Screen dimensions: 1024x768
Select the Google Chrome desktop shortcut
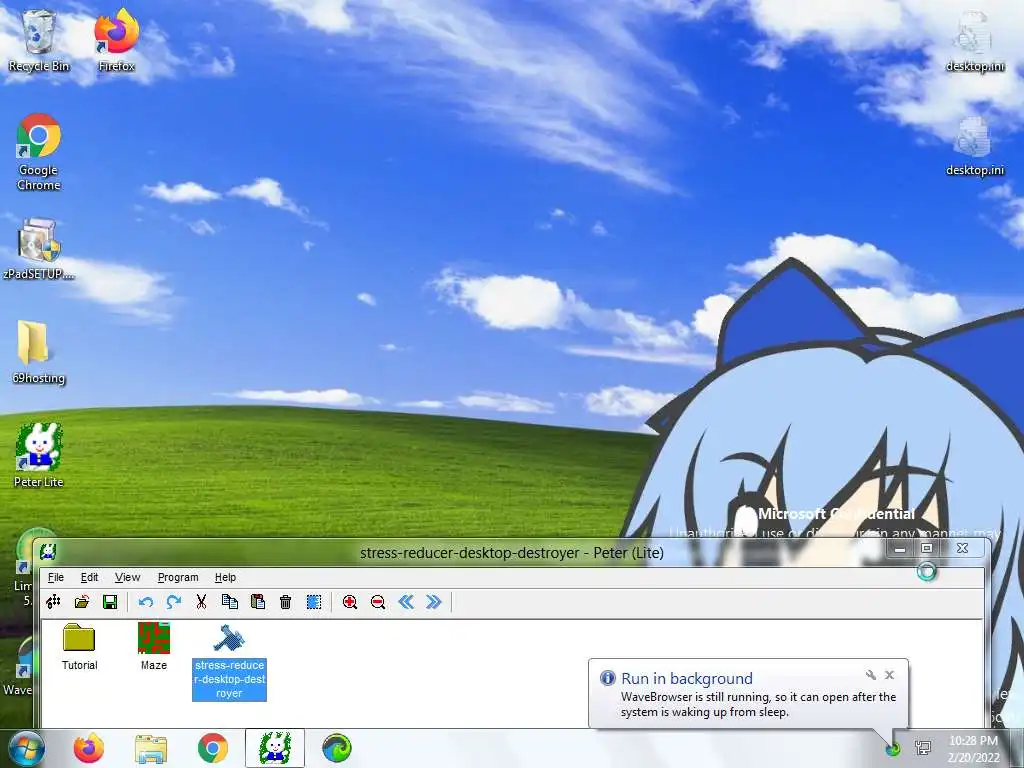tap(39, 152)
